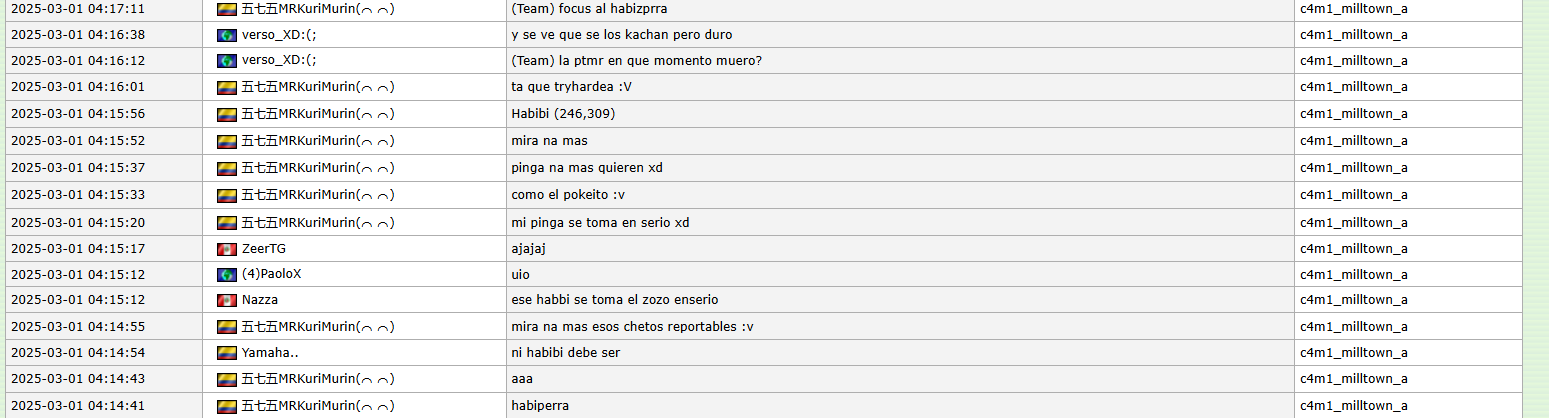1549x418 pixels.
Task: Click the flag icon beside ZeerTG
Action: [x=227, y=248]
